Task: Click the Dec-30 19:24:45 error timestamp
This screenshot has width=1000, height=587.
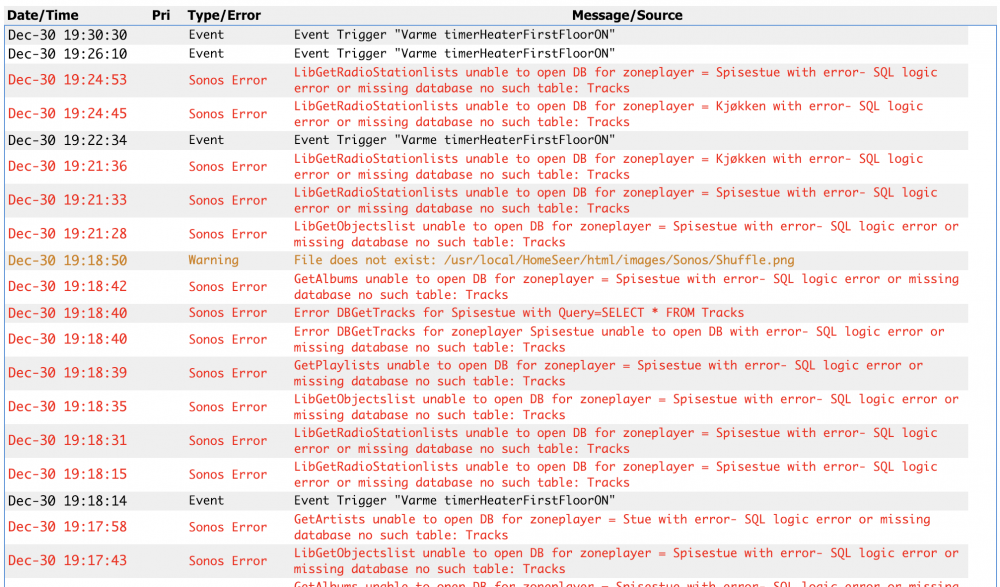Action: 67,114
